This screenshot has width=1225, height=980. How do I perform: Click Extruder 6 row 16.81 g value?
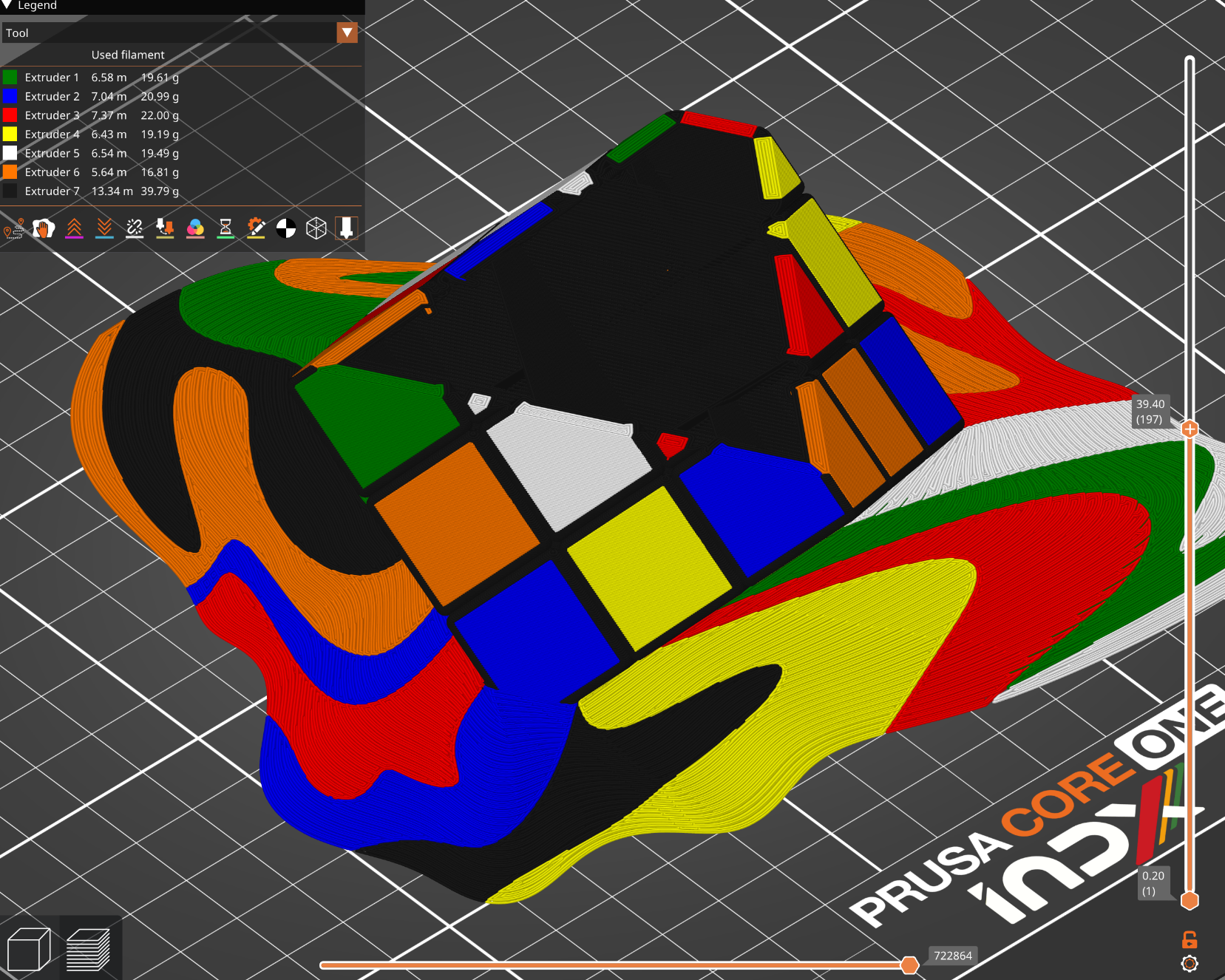[160, 172]
